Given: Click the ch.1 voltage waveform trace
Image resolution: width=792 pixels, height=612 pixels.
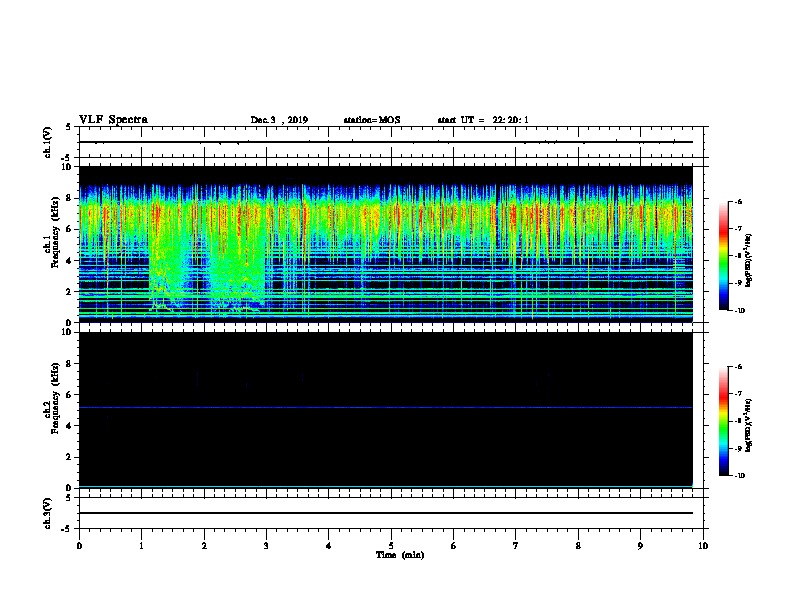Looking at the screenshot, I should tap(386, 142).
